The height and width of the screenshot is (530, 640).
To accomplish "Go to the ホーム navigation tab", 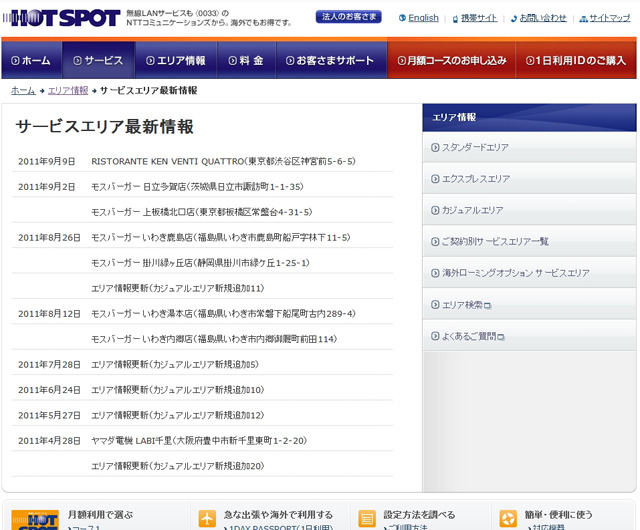I will [x=32, y=60].
